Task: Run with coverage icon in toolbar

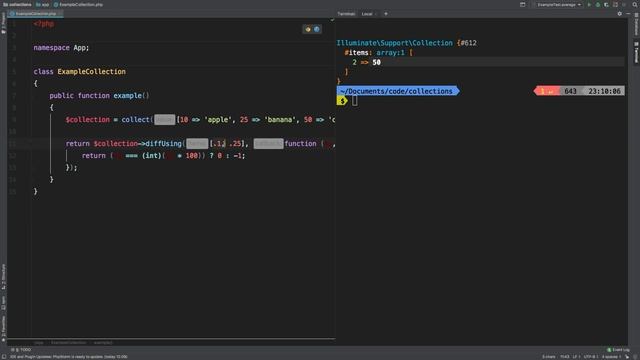Action: [606, 4]
